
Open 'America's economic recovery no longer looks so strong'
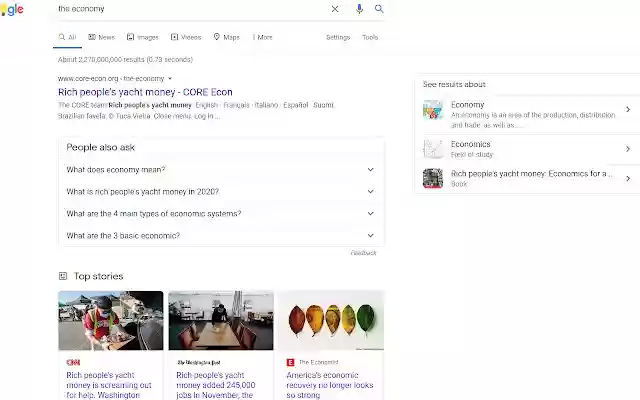point(330,385)
